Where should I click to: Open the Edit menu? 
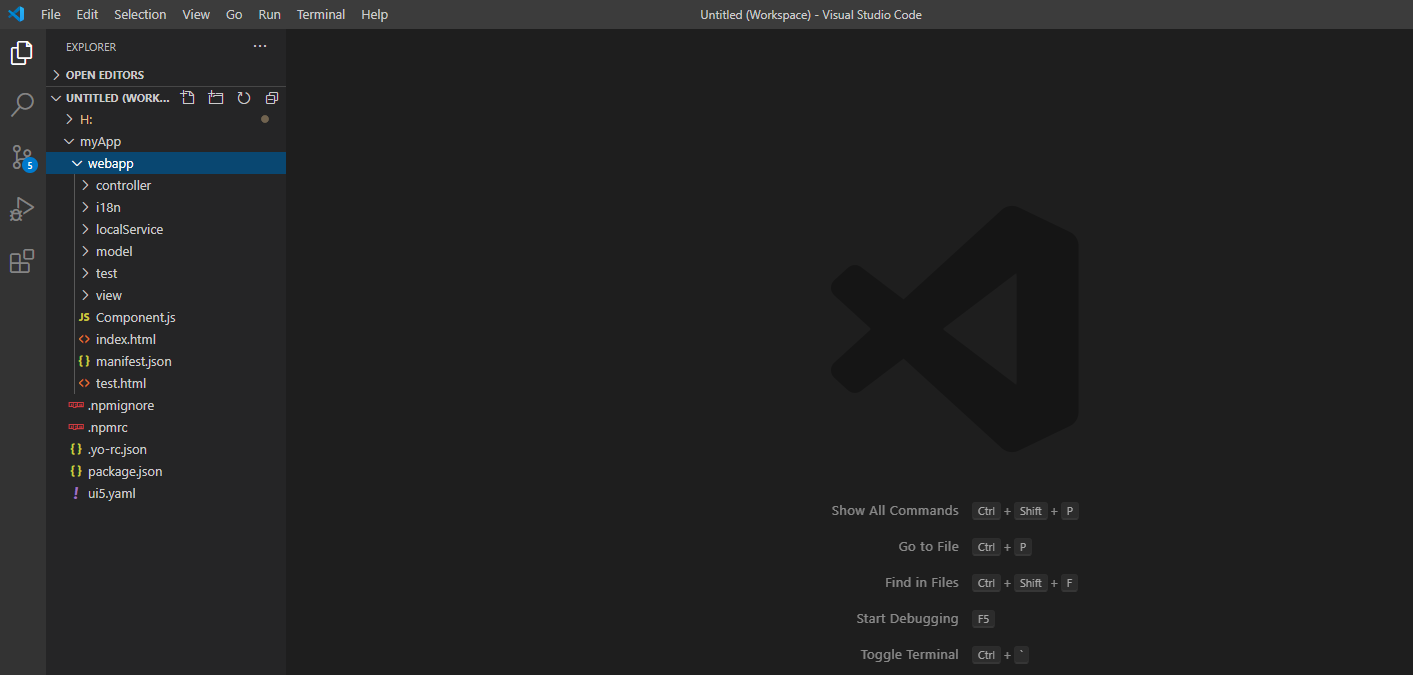pyautogui.click(x=87, y=14)
